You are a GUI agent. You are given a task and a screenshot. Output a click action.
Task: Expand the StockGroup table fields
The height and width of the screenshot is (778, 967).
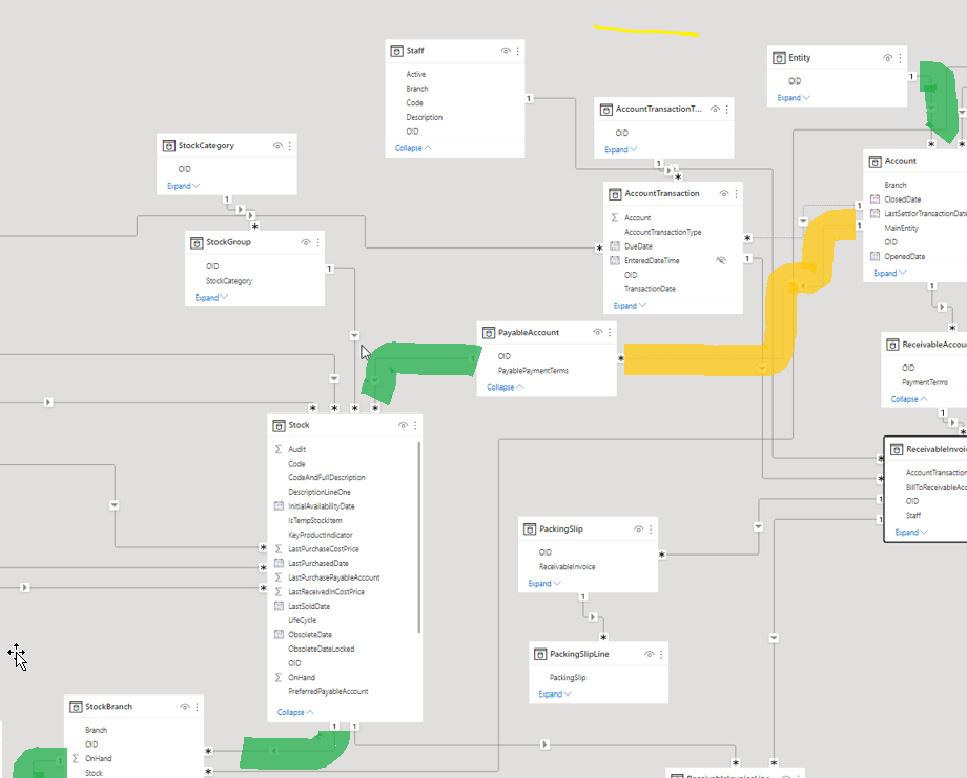(211, 297)
